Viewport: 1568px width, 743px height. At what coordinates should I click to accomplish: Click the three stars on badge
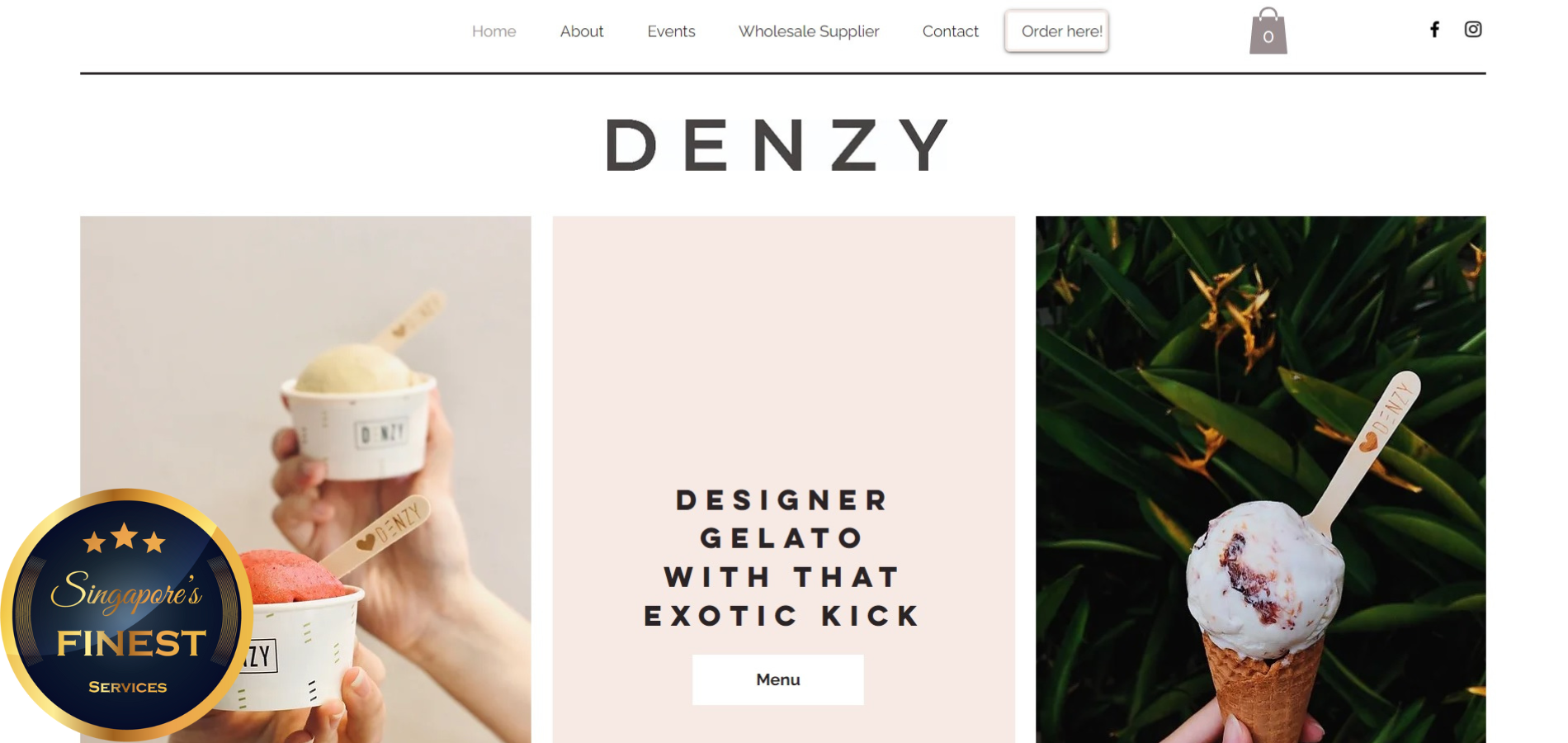point(124,538)
